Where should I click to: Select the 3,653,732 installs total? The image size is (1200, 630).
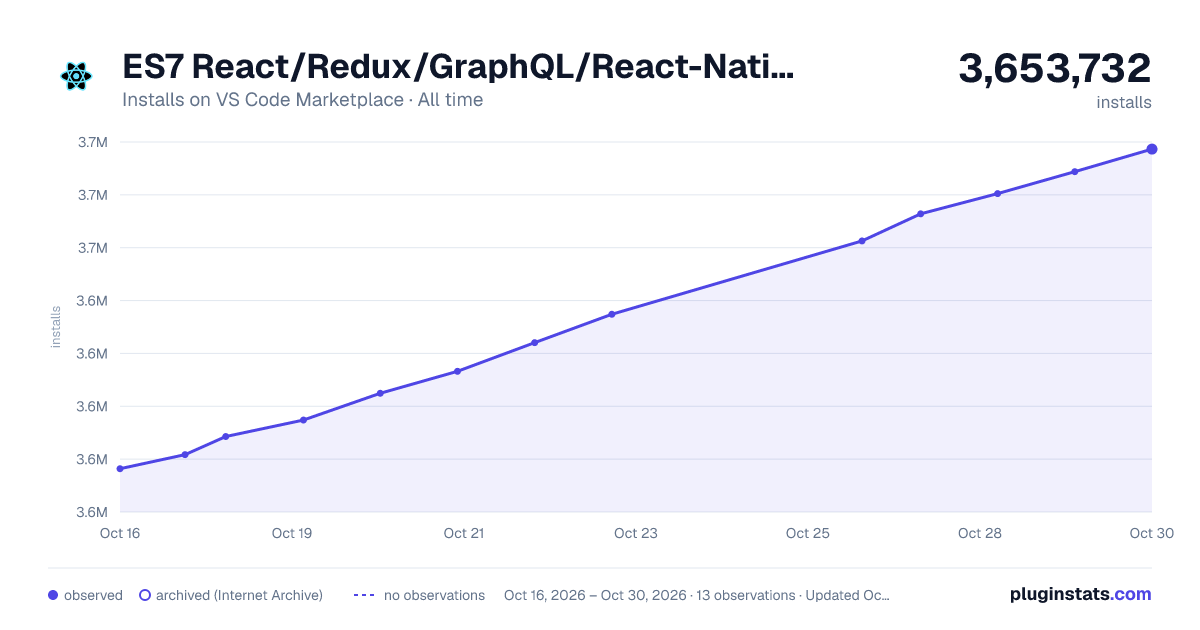[1055, 69]
